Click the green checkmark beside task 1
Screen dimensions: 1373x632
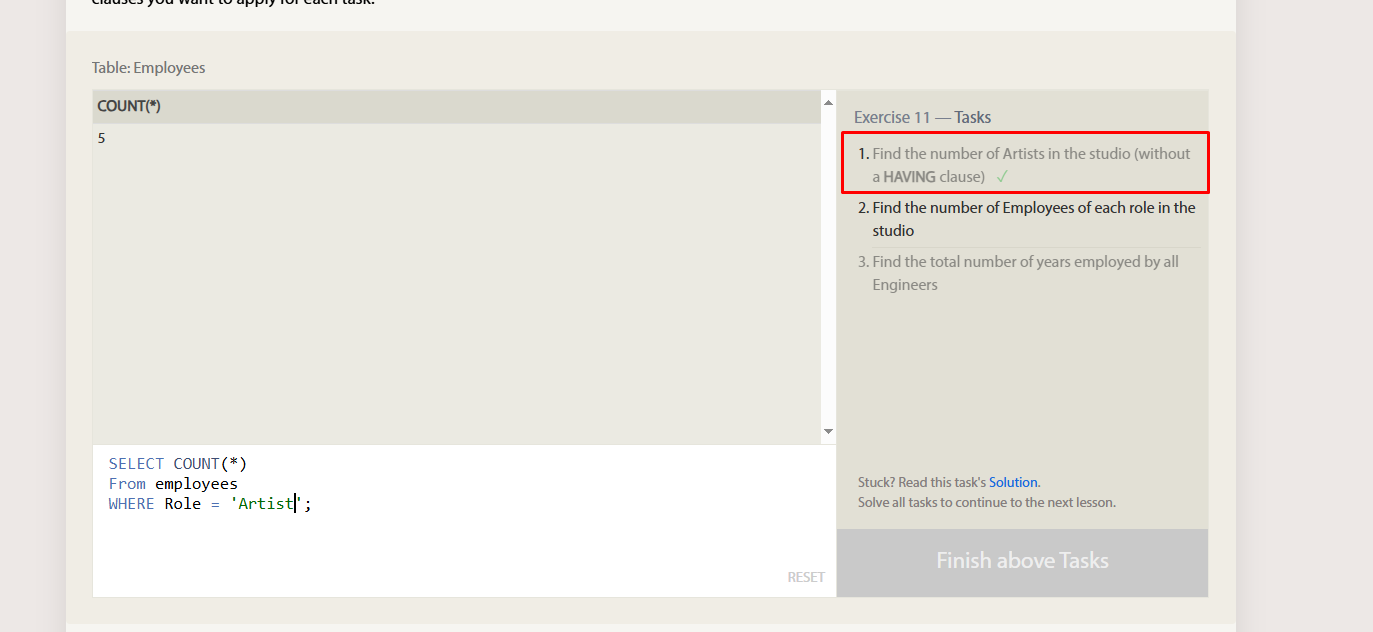click(1002, 177)
